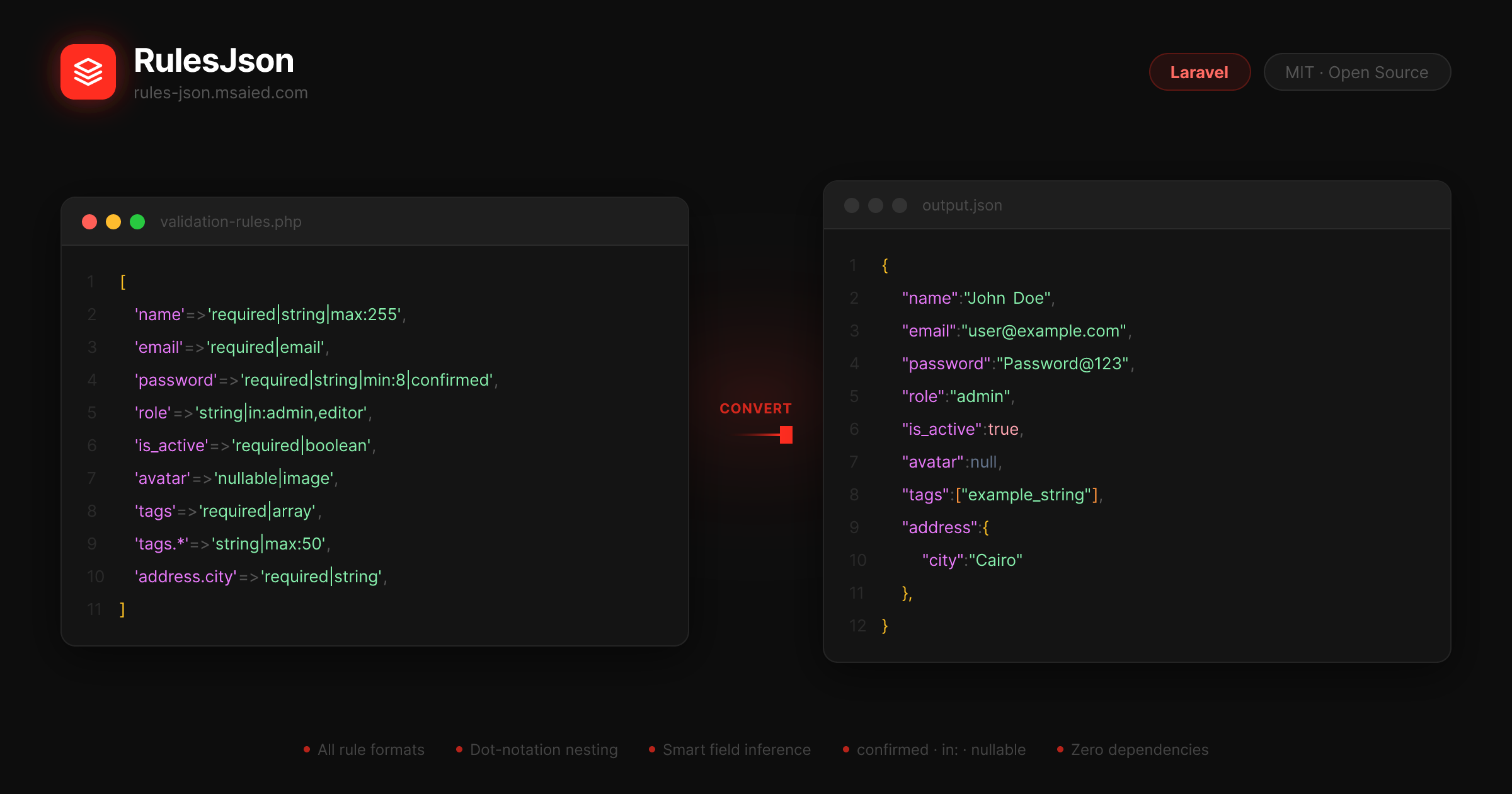Click the All rule formats feature label
This screenshot has height=794, width=1512.
(371, 749)
